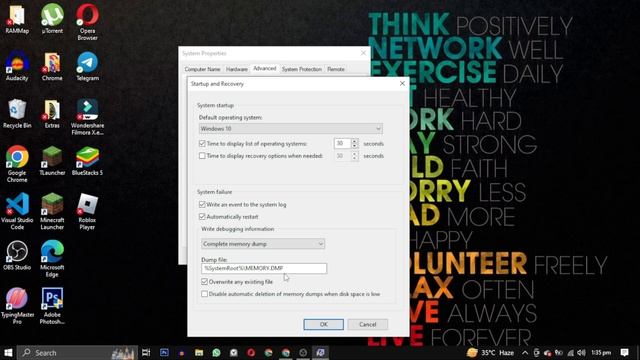This screenshot has height=360, width=640.
Task: Select the BlueStacks 5 desktop icon
Action: point(87,161)
